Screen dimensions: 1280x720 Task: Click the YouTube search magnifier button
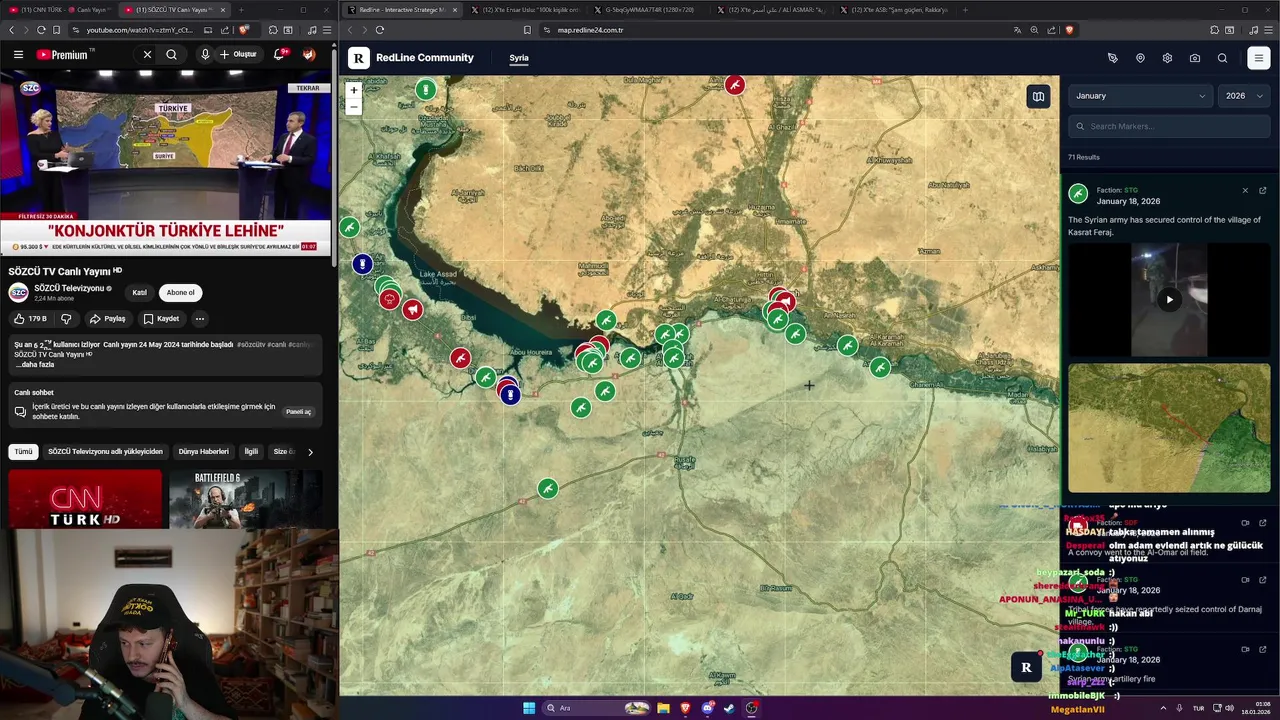(x=171, y=54)
